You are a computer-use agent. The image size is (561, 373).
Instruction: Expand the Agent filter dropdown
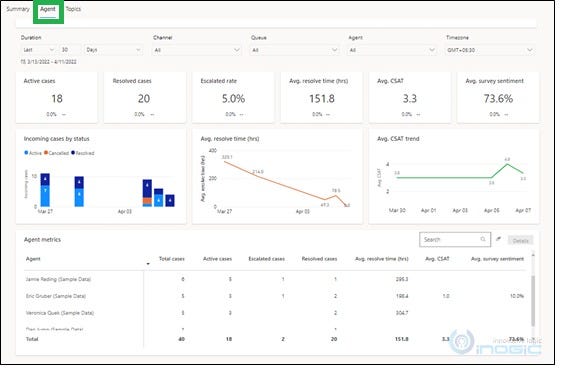point(392,50)
